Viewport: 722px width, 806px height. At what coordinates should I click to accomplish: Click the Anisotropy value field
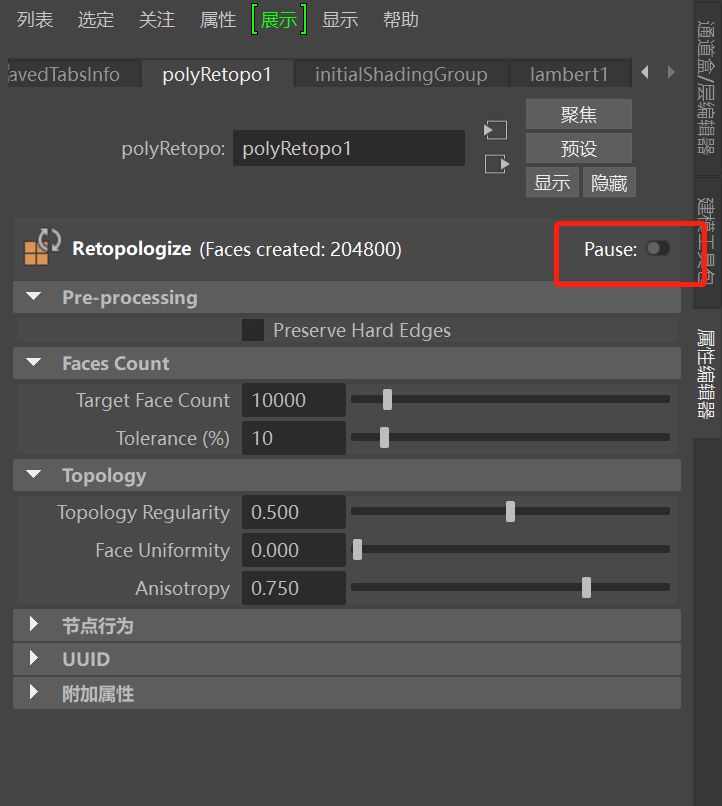[294, 588]
